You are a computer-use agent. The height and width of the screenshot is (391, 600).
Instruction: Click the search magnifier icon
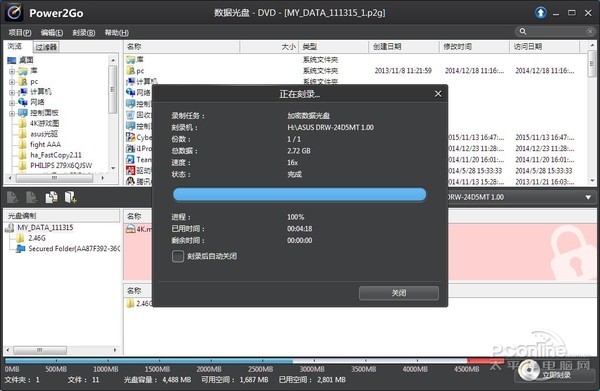tap(523, 31)
